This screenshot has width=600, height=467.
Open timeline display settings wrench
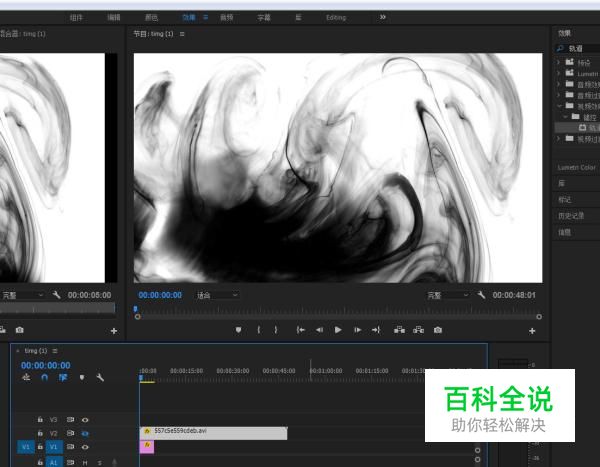pyautogui.click(x=100, y=377)
